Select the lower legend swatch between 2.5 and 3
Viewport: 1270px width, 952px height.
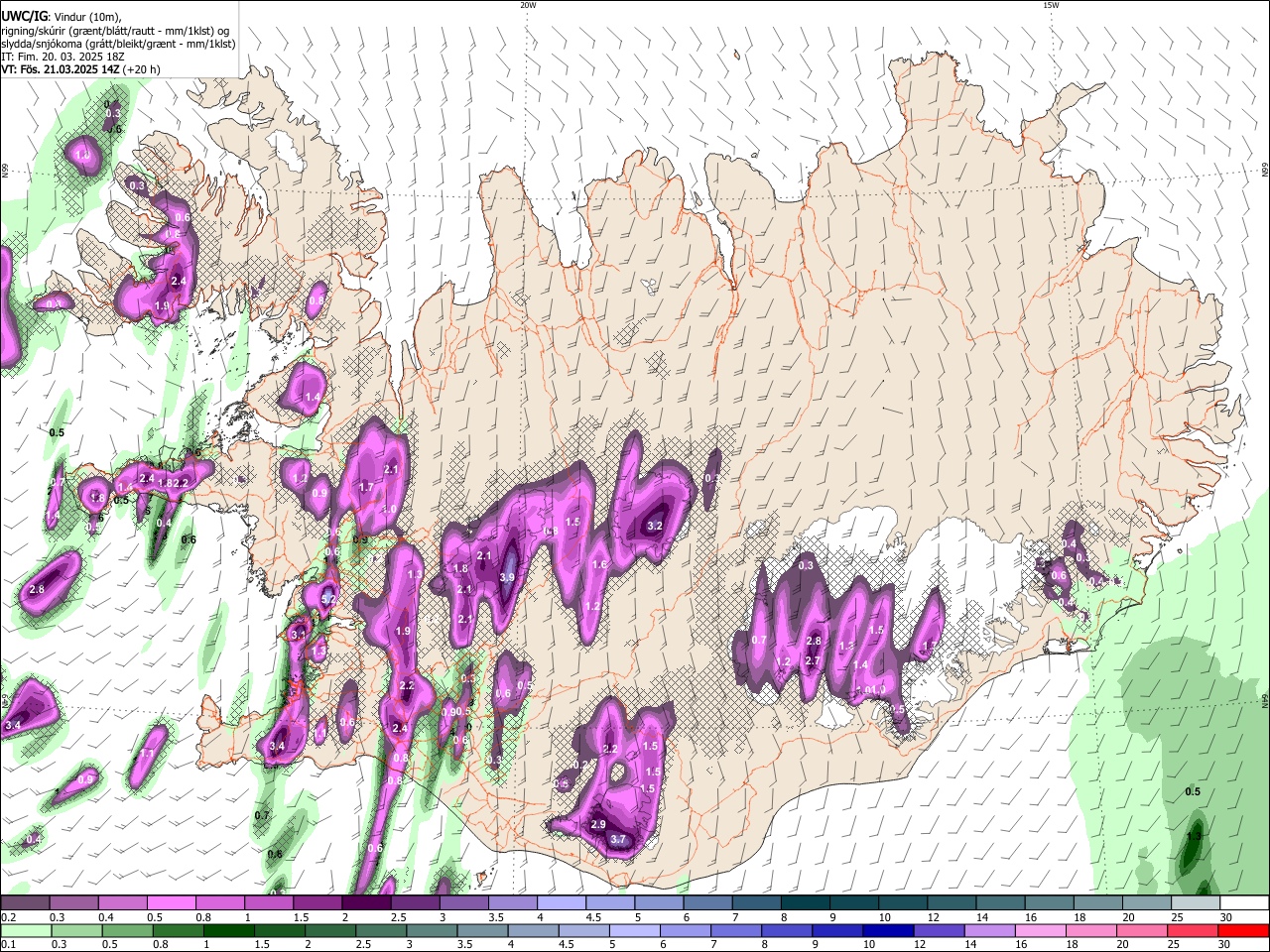[379, 931]
